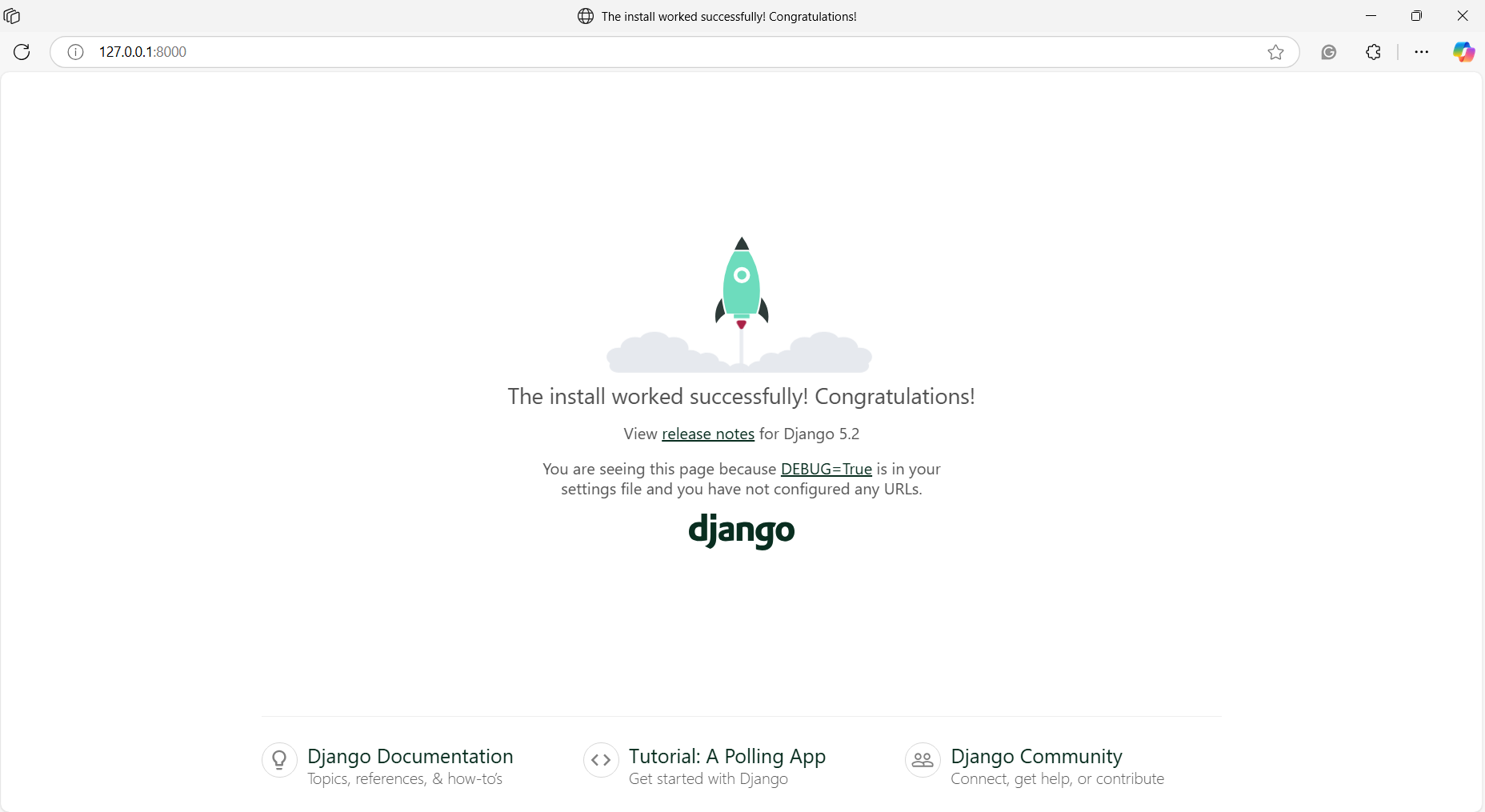Open the site information icon in address bar
Image resolution: width=1485 pixels, height=812 pixels.
click(75, 52)
